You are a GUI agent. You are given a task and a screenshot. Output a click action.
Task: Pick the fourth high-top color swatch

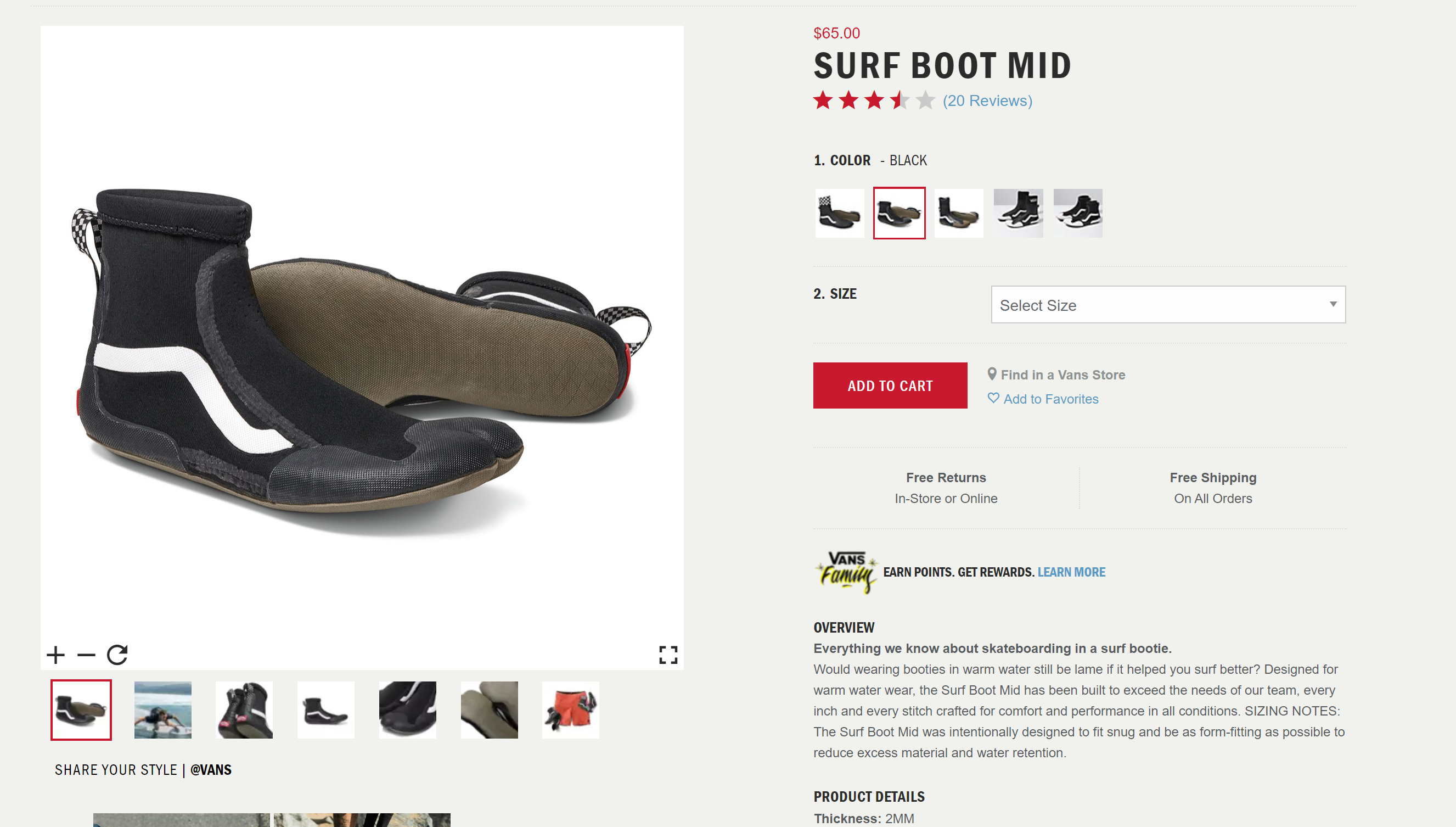pyautogui.click(x=1019, y=213)
